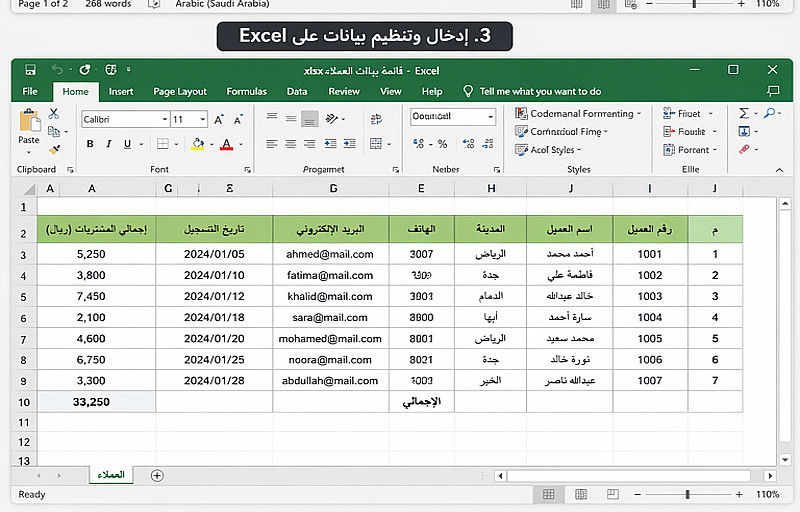Screen dimensions: 800x512
Task: Click the AutoSum sigma icon
Action: (744, 113)
